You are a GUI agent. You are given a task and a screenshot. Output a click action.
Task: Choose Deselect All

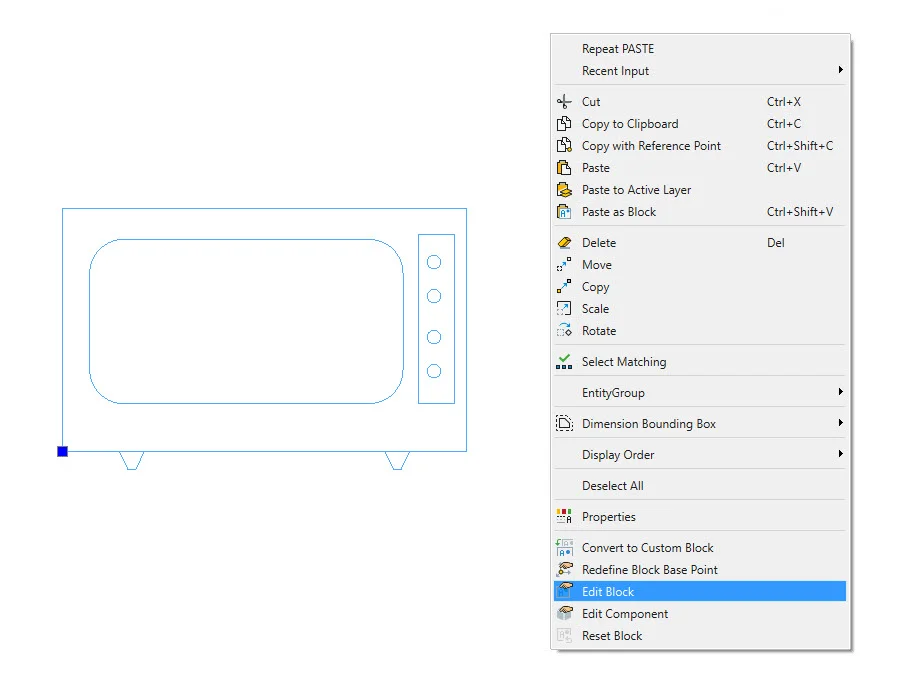612,486
